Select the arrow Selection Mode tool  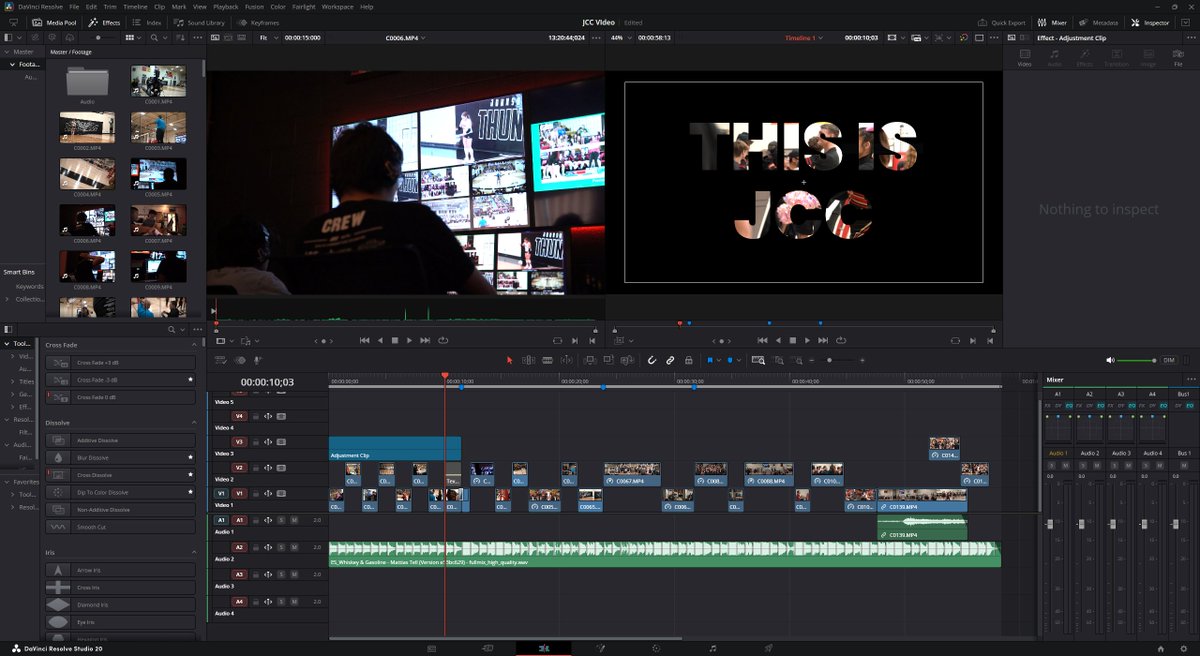click(509, 360)
